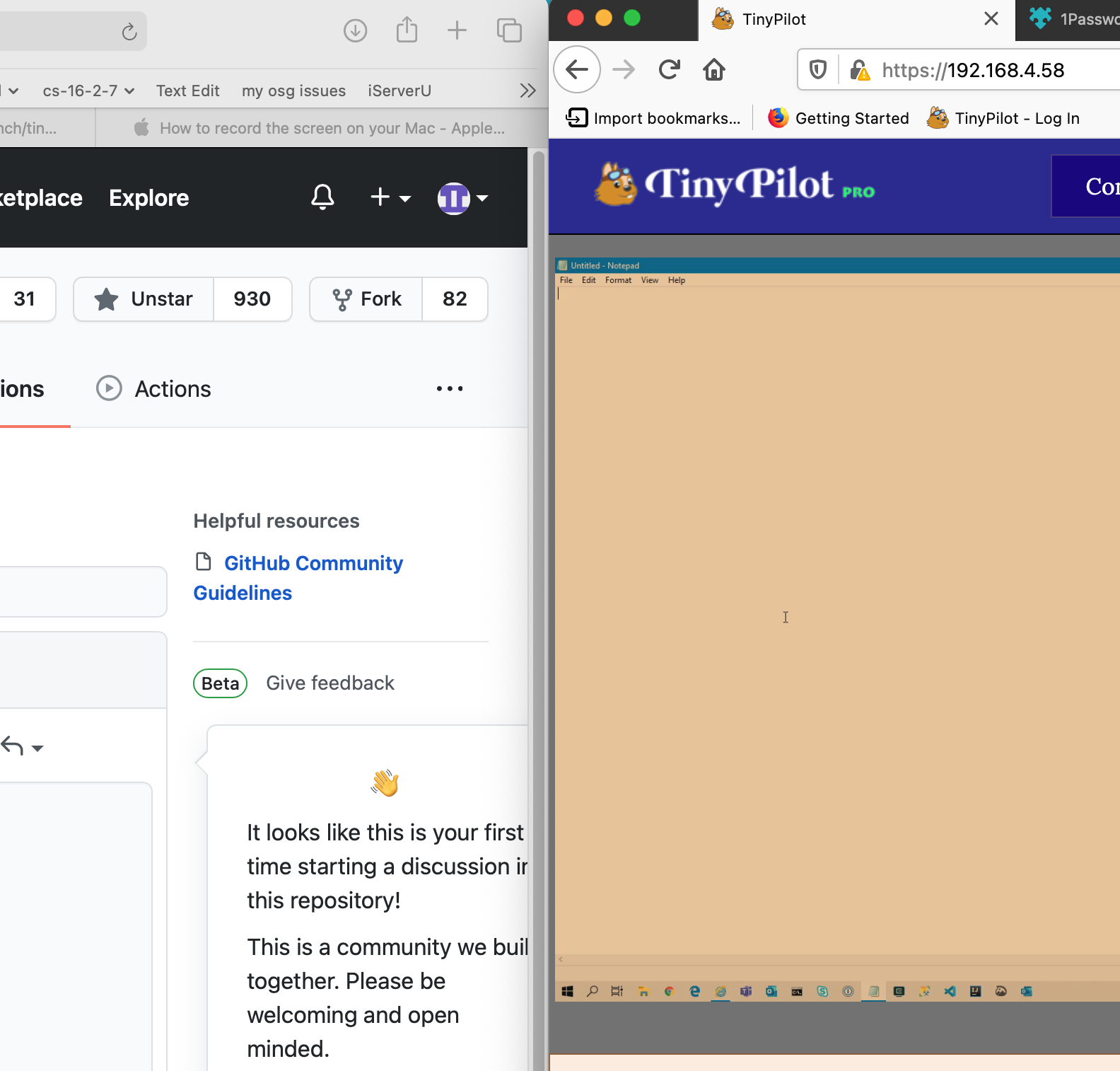Show Safari tab overview icon
The image size is (1120, 1071).
click(509, 30)
